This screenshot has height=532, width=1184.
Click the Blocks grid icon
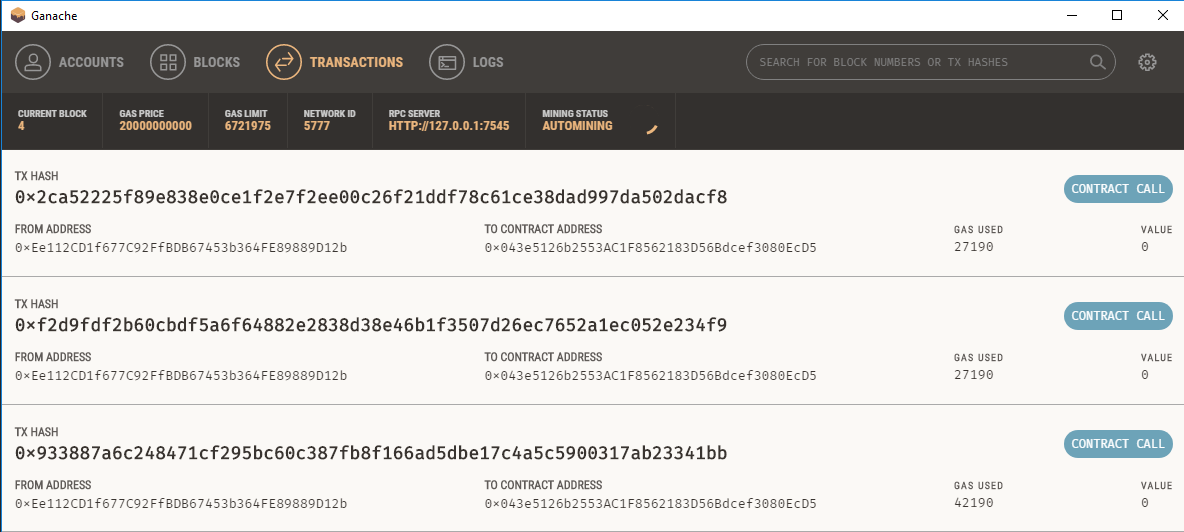[168, 63]
